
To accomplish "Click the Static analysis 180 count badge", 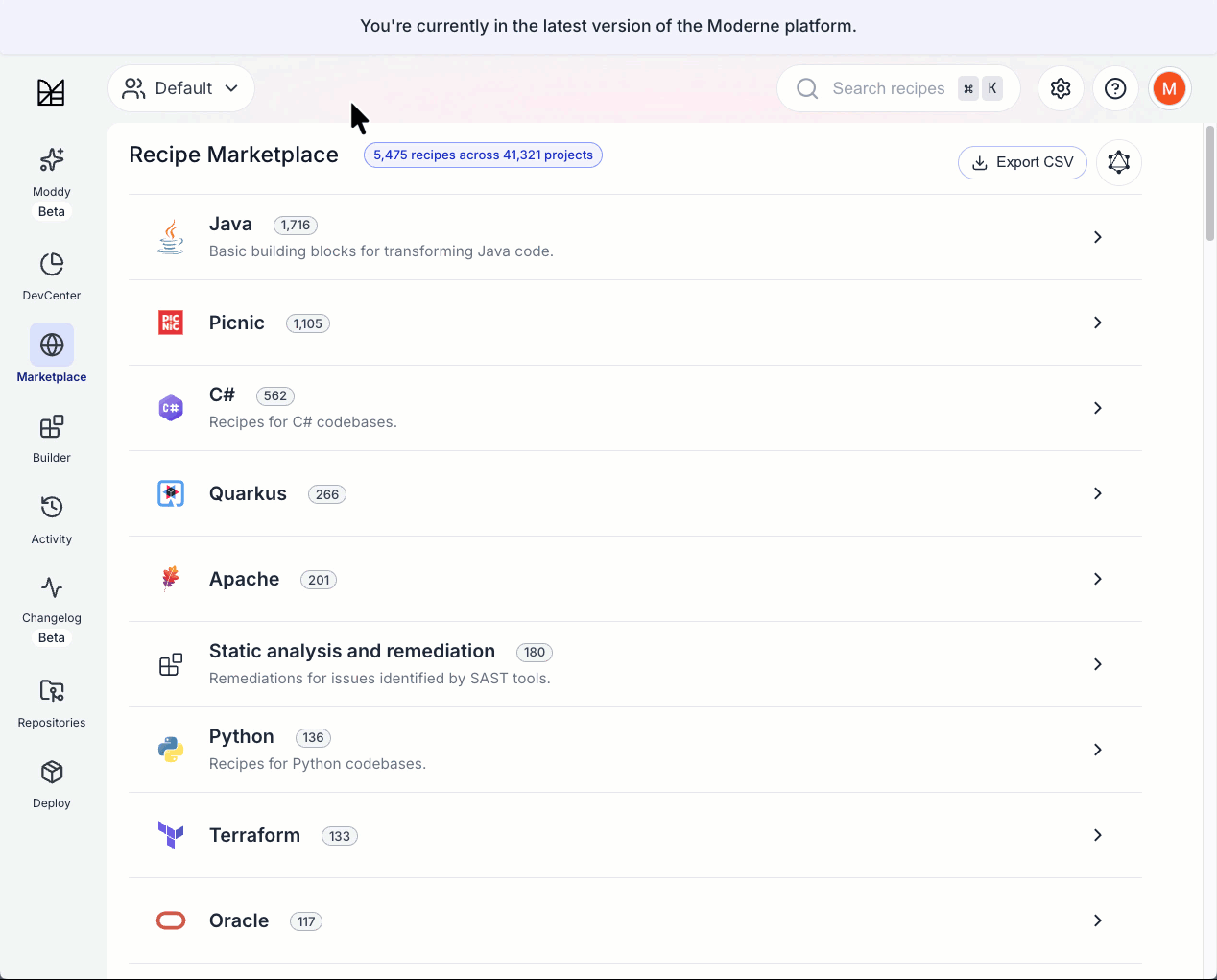I will (535, 652).
